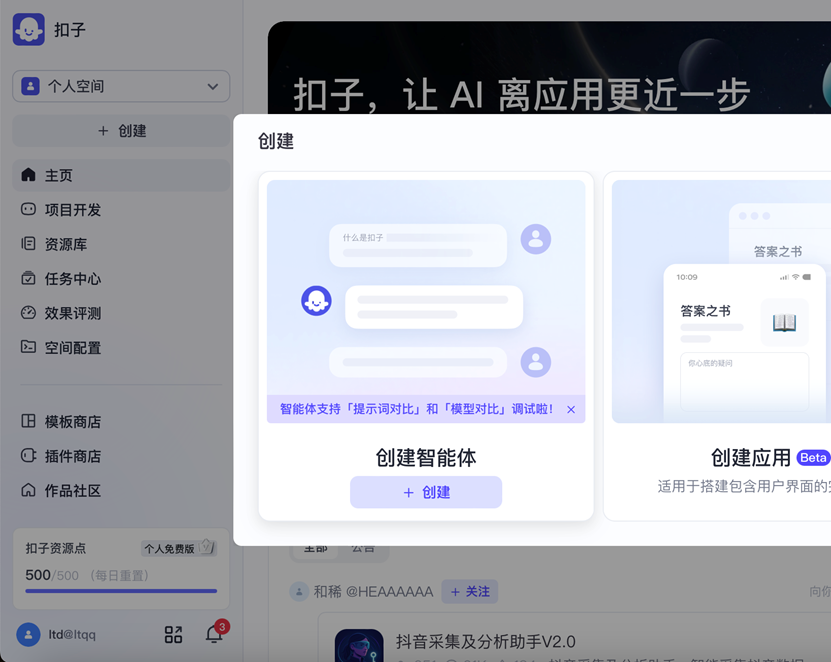
Task: Click the 资源库 library icon
Action: (x=28, y=244)
